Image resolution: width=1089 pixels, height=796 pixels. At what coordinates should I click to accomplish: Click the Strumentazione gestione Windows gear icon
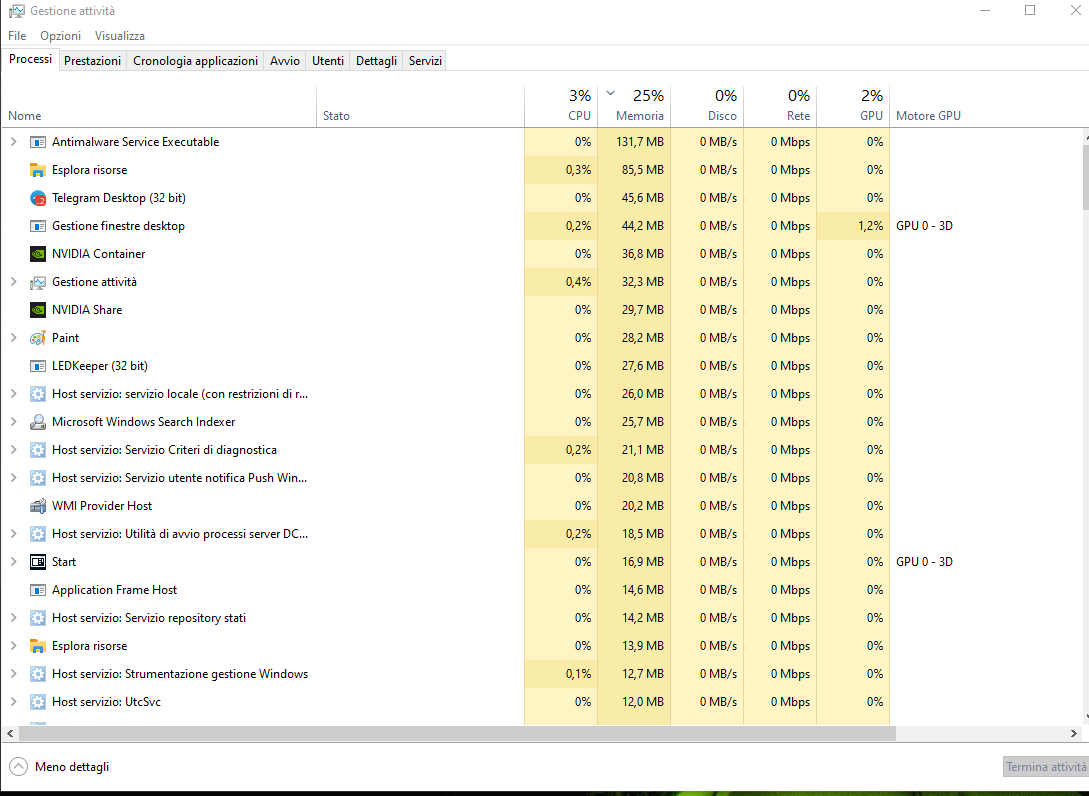[38, 674]
